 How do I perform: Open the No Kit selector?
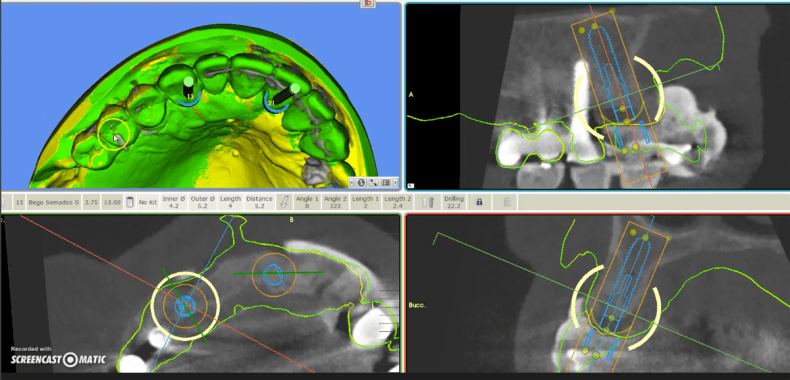148,202
